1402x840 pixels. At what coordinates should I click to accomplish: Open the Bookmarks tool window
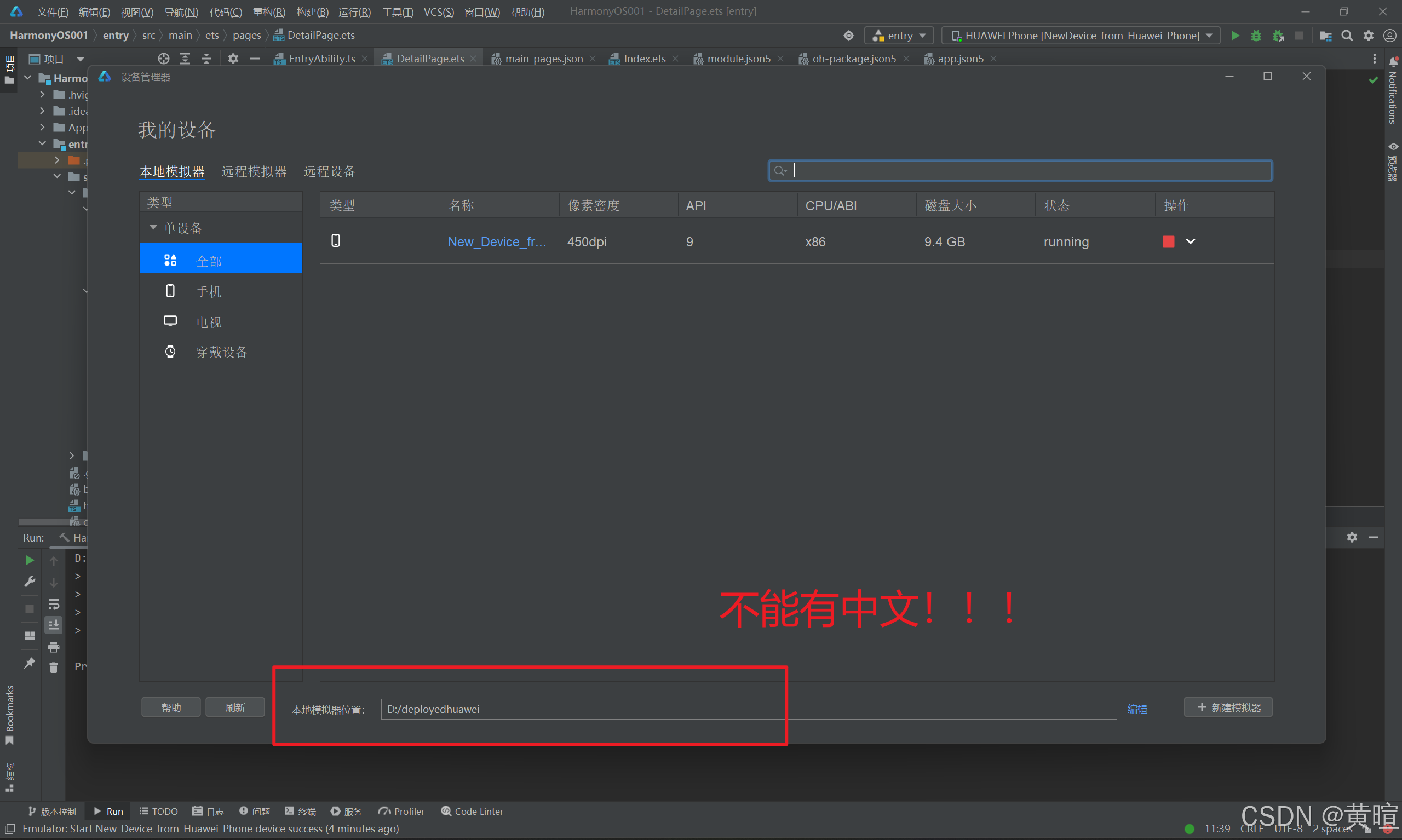(10, 715)
